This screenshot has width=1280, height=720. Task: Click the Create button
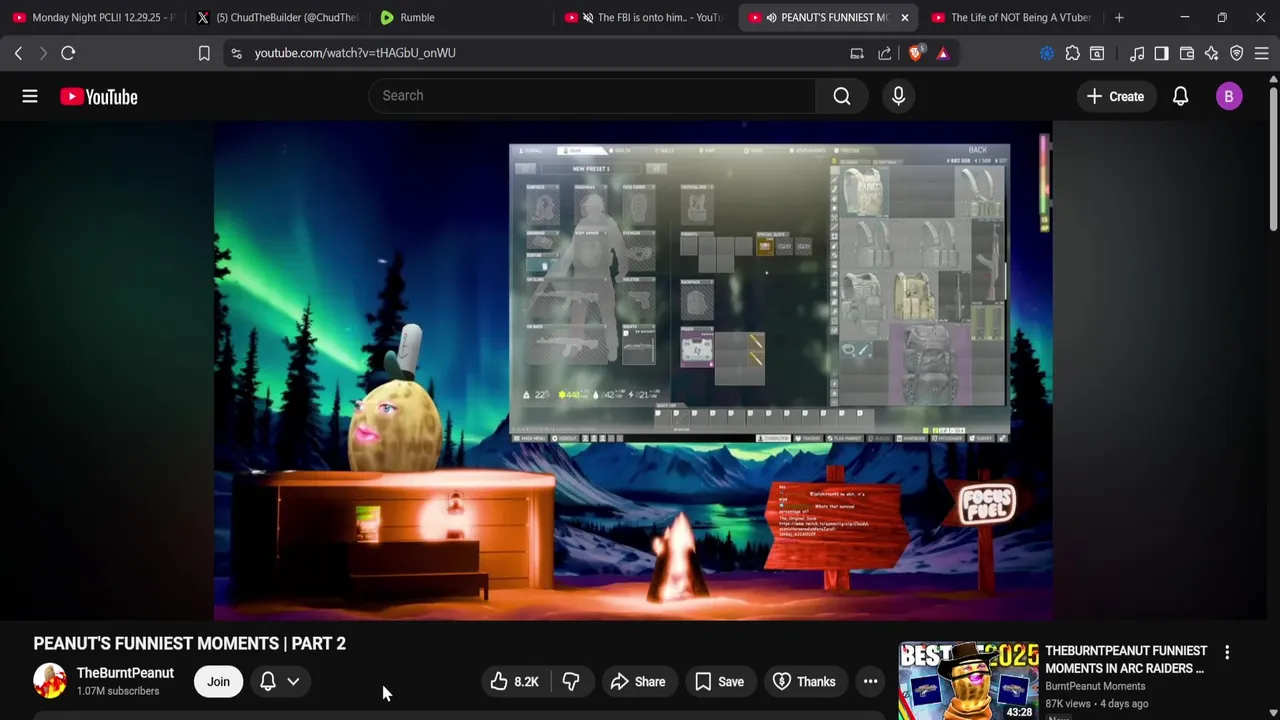point(1115,96)
